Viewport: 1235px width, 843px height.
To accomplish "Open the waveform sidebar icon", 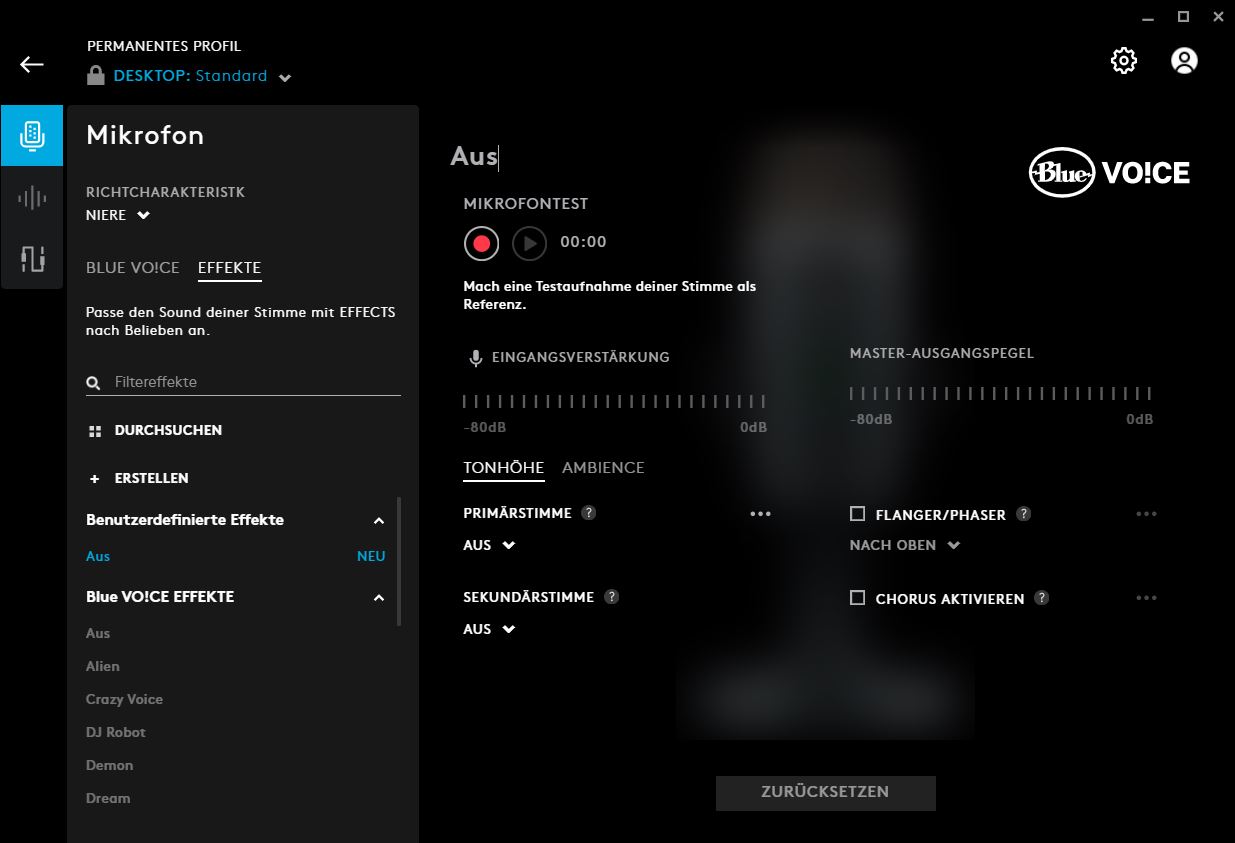I will point(32,198).
